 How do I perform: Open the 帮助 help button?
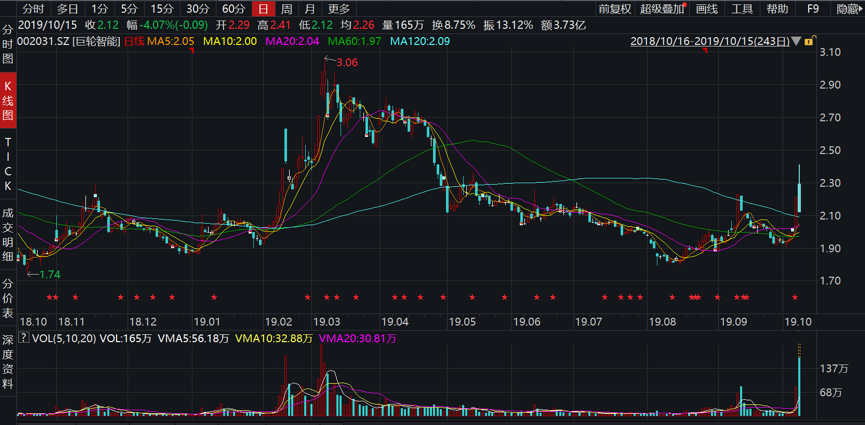click(777, 9)
